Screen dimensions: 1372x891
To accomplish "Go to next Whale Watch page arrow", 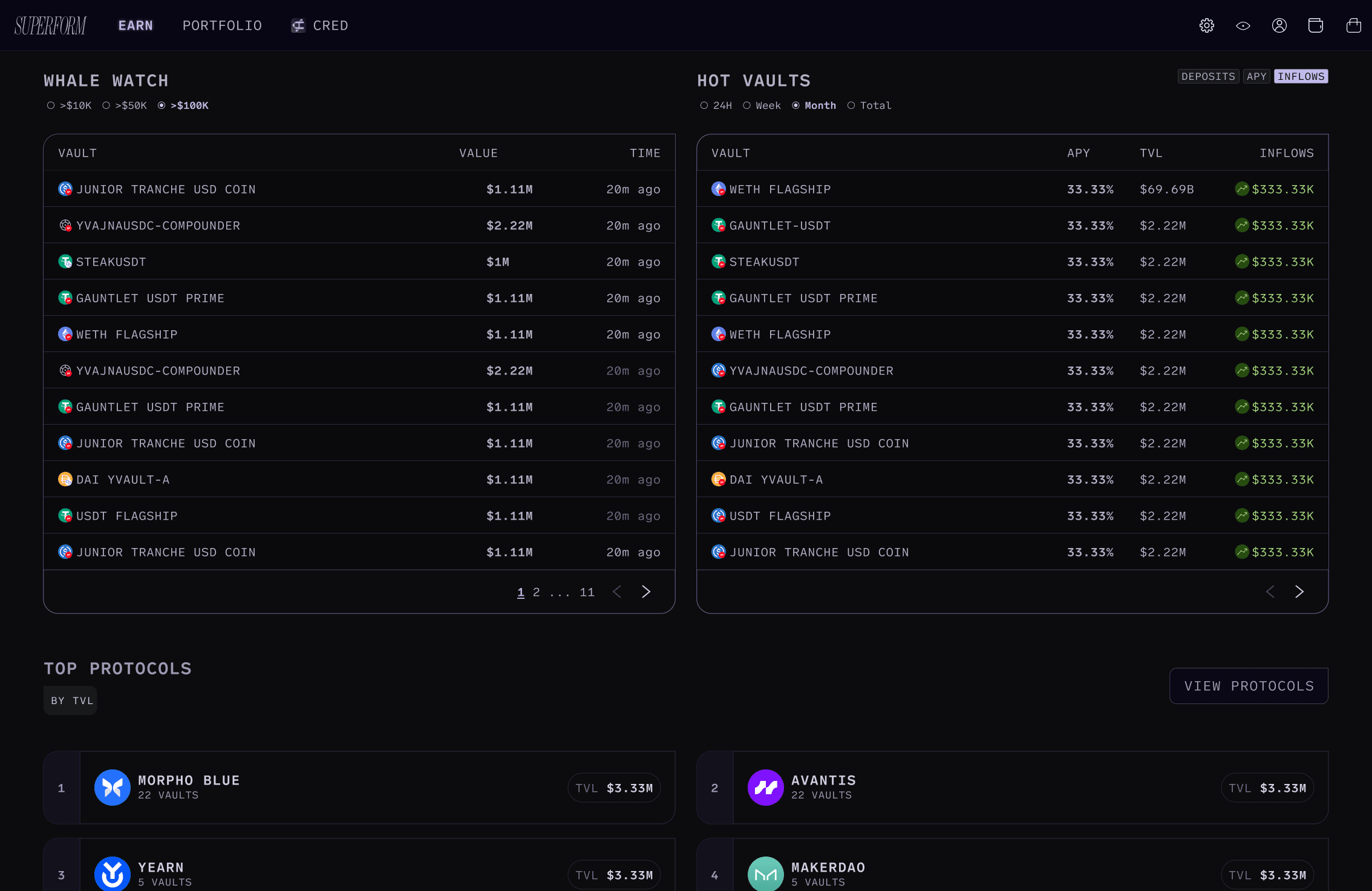I will (x=646, y=592).
